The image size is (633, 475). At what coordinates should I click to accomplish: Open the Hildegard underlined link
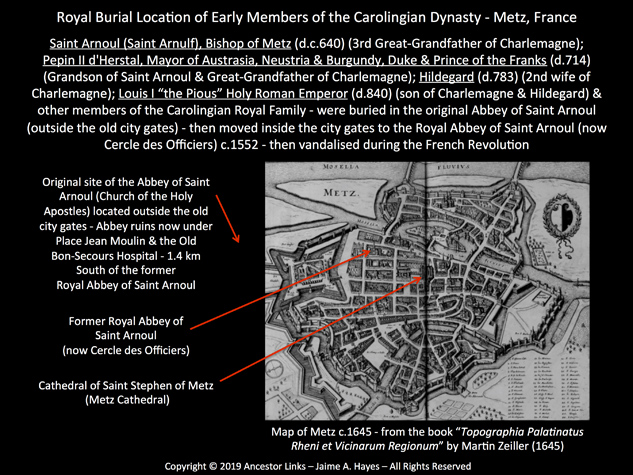446,77
